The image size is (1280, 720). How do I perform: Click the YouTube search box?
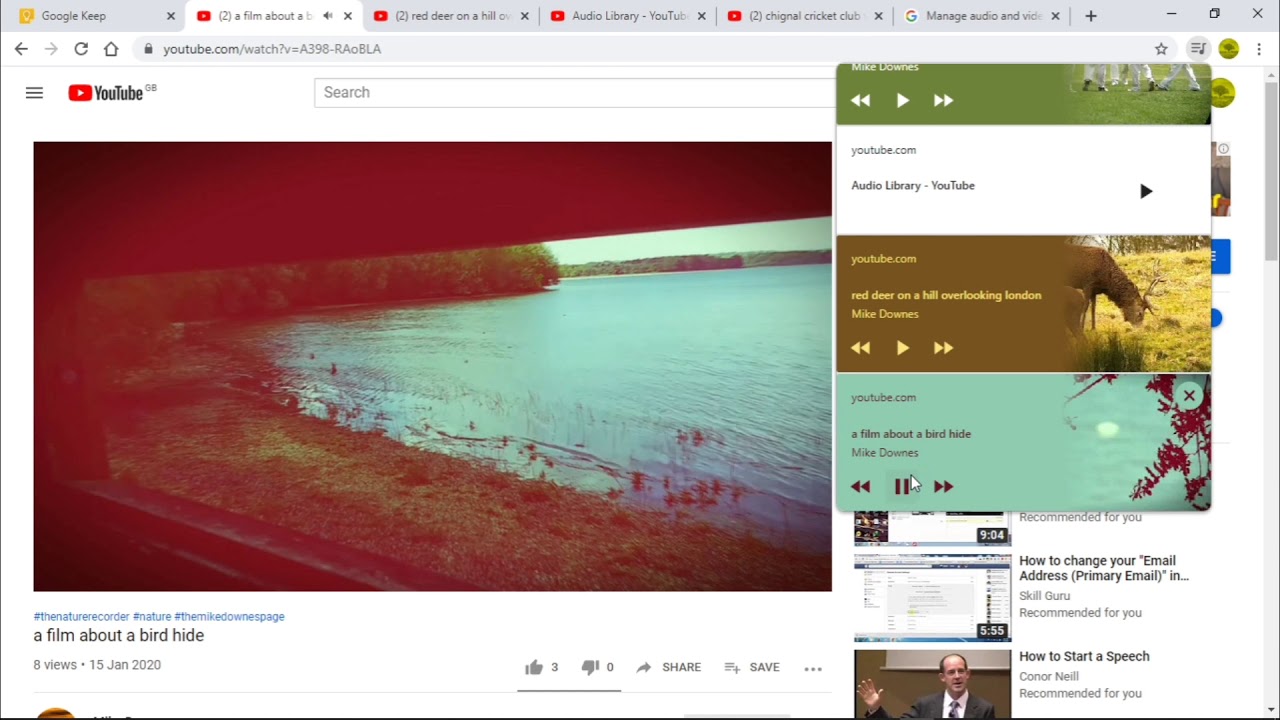pos(574,92)
